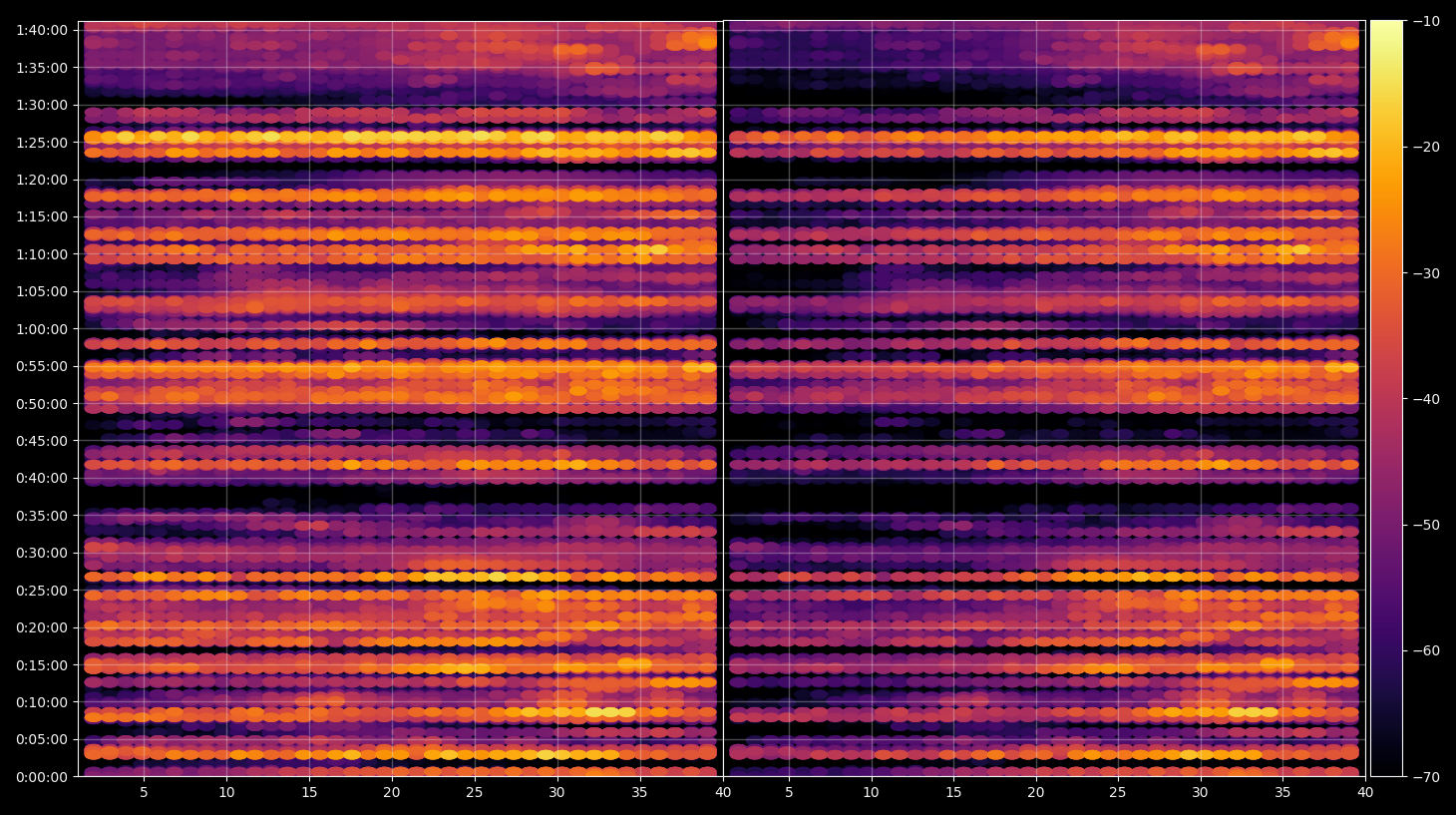This screenshot has height=815, width=1456.
Task: Click x-axis label 5 under left plot
Action: pyautogui.click(x=144, y=793)
